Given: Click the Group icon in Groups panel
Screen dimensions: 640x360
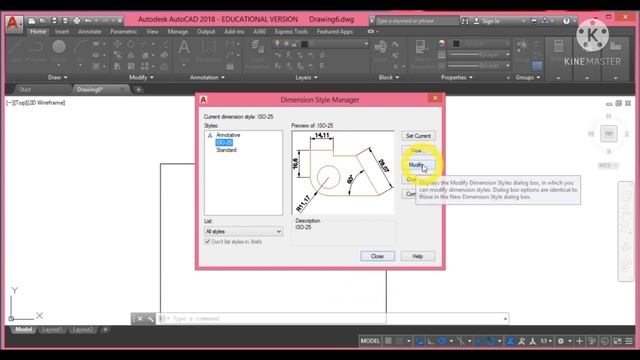Looking at the screenshot, I should pos(522,49).
